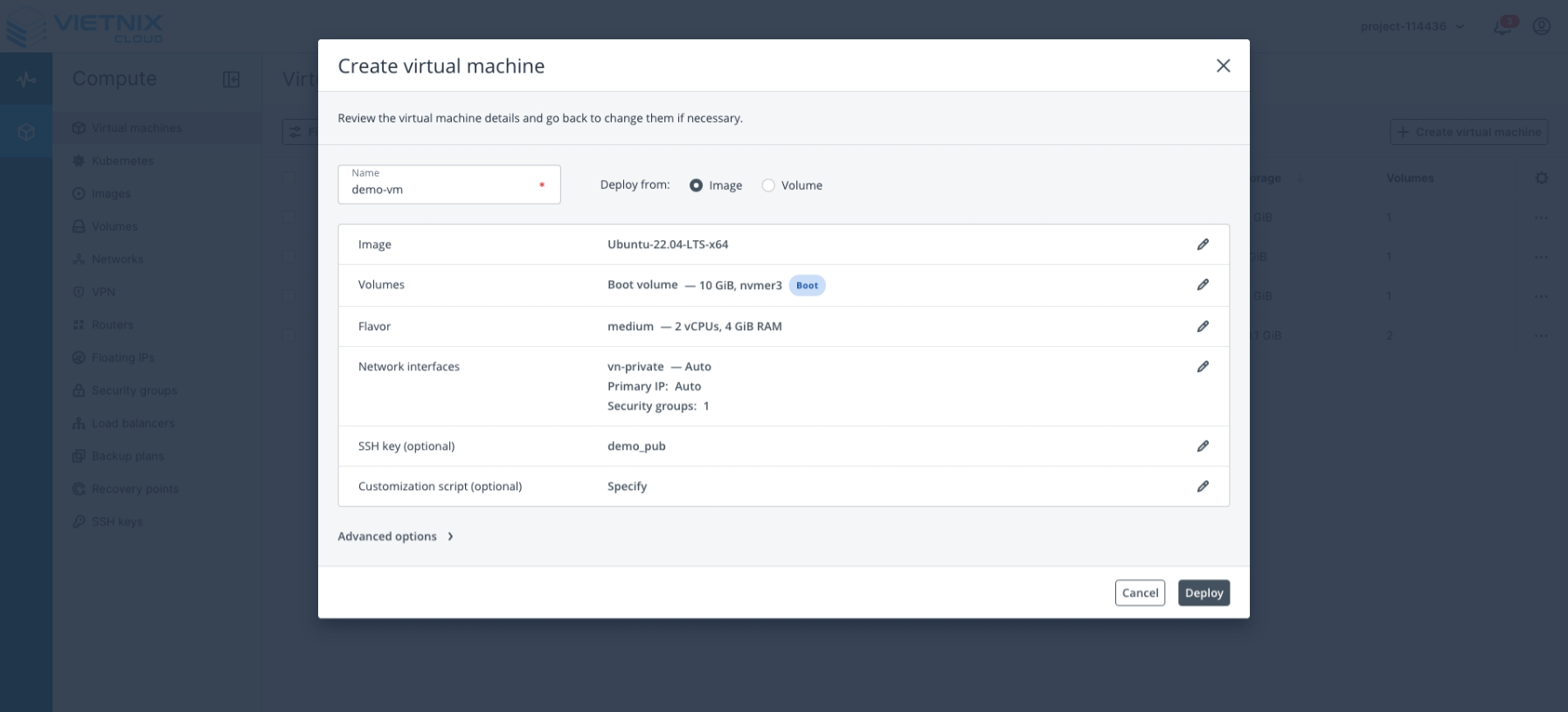
Task: Open the compute cube sidebar icon
Action: (x=26, y=132)
